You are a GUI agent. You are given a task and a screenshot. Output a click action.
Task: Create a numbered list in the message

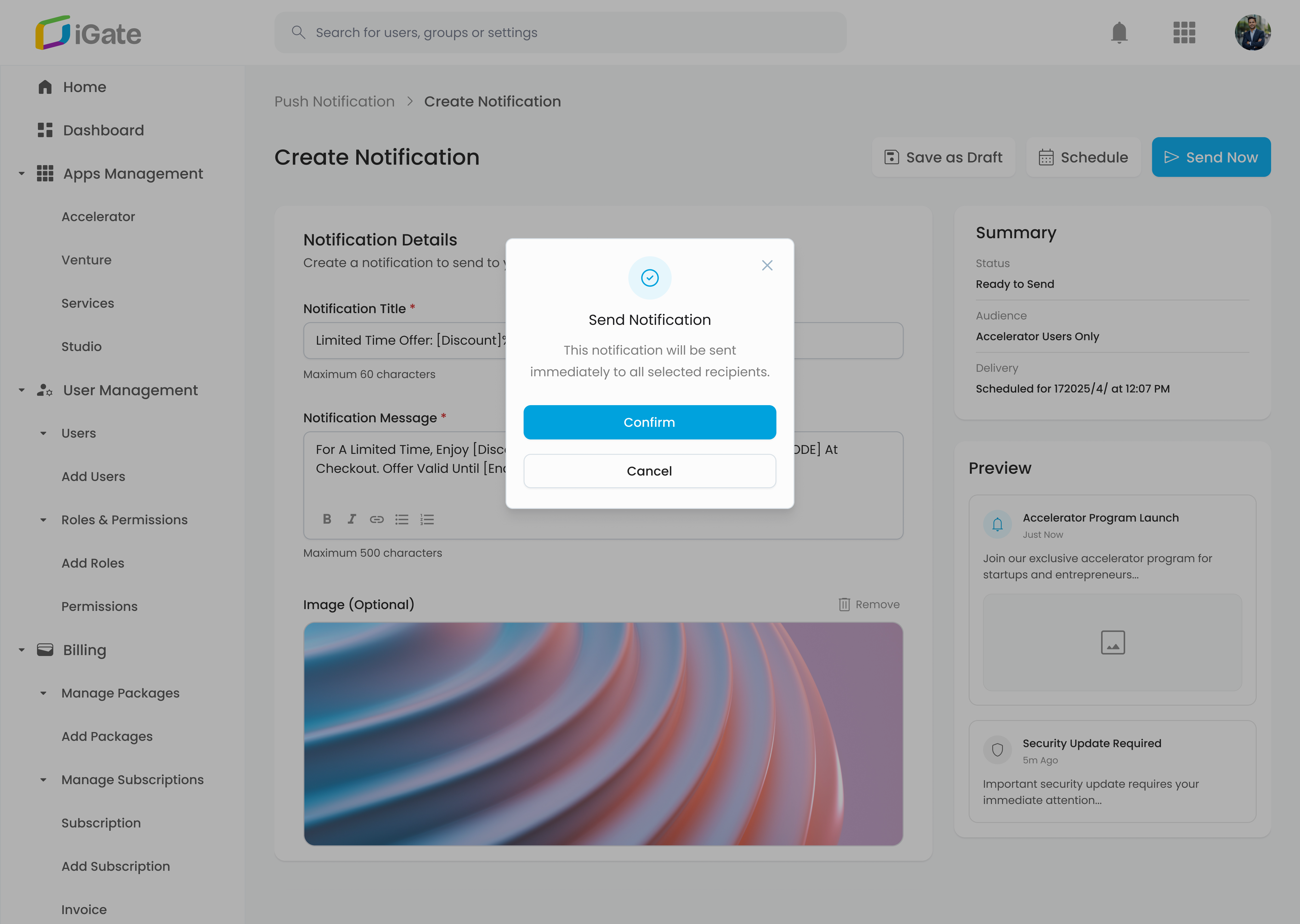click(427, 519)
